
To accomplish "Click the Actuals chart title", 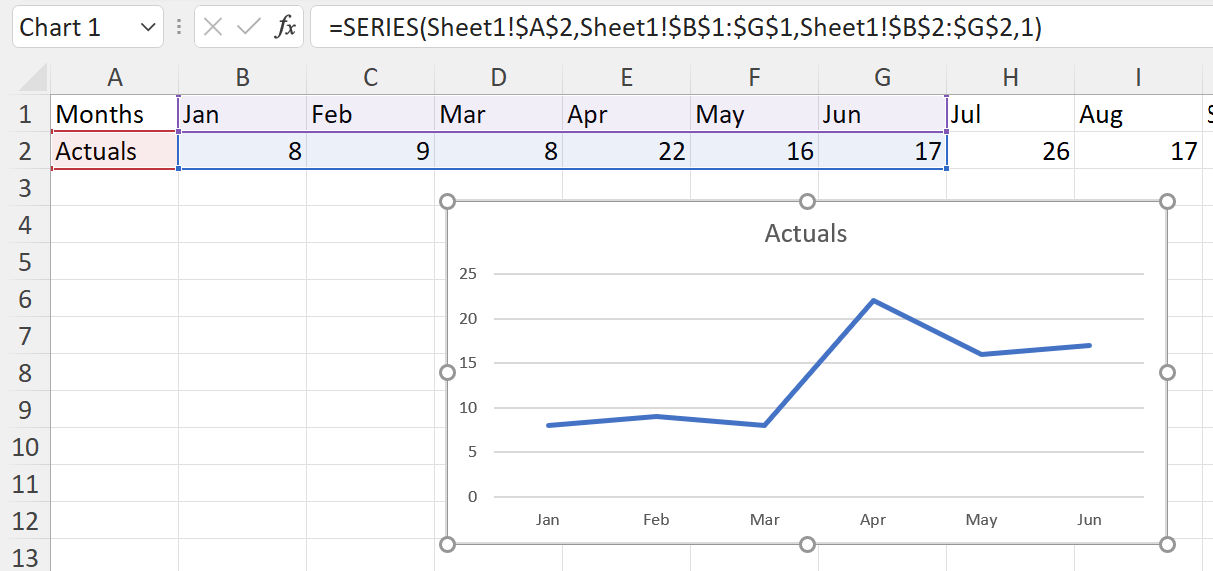I will [806, 233].
